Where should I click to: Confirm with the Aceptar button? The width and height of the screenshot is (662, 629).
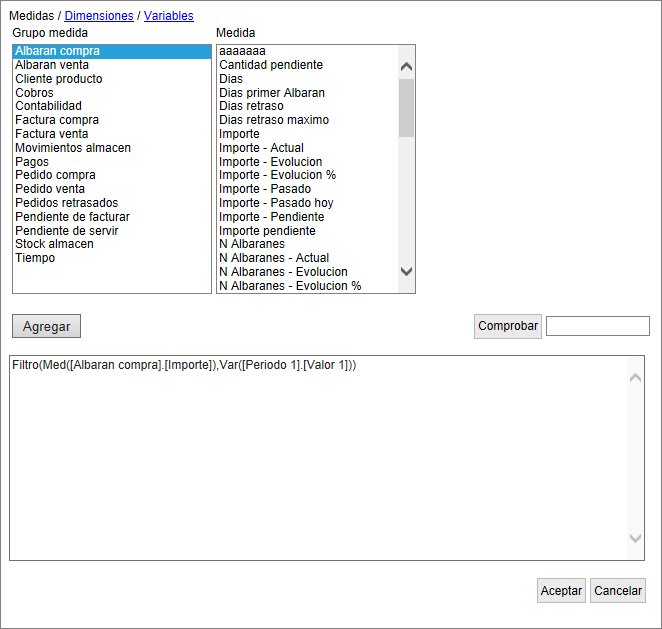pyautogui.click(x=561, y=590)
